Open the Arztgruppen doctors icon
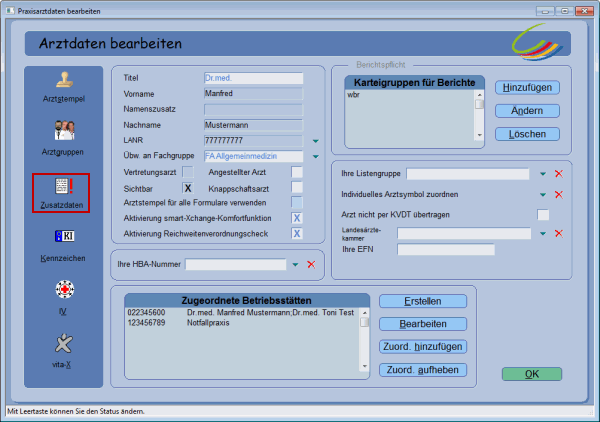Viewport: 600px width, 422px height. [x=64, y=131]
